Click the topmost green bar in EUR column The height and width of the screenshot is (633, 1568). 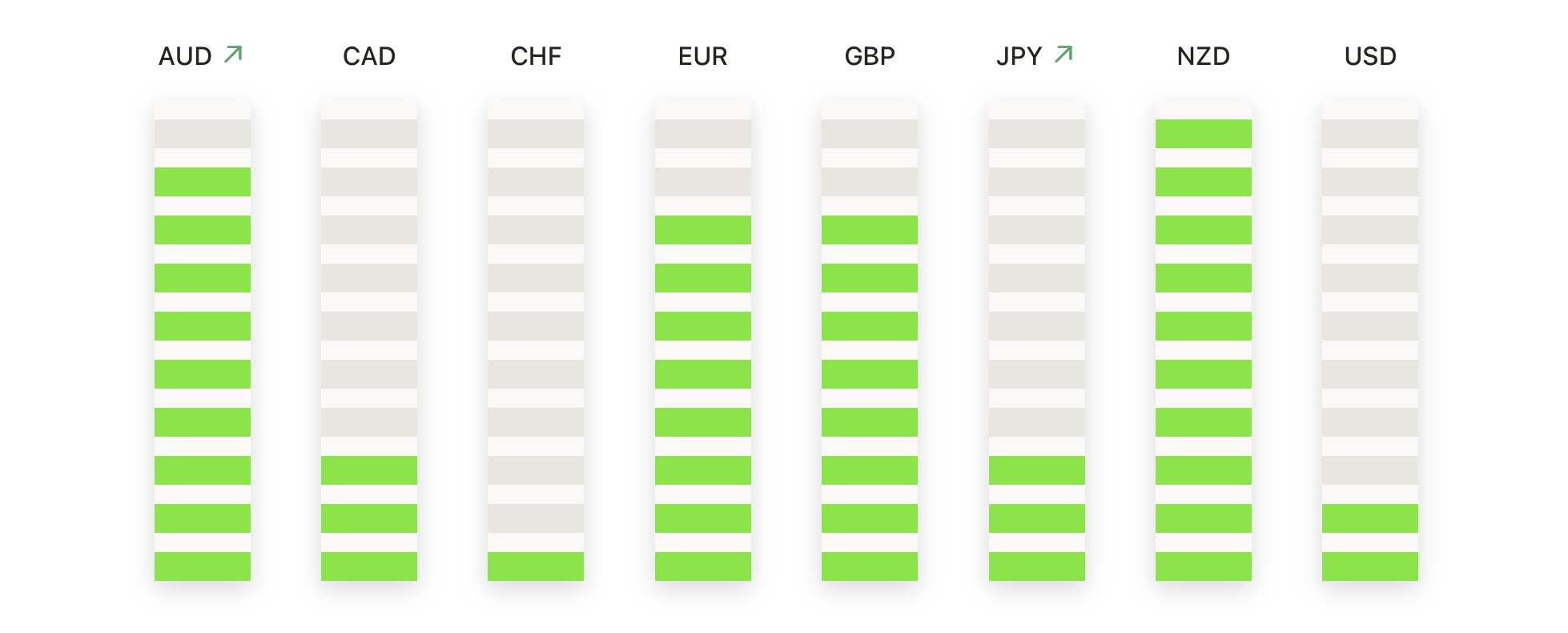tap(702, 230)
